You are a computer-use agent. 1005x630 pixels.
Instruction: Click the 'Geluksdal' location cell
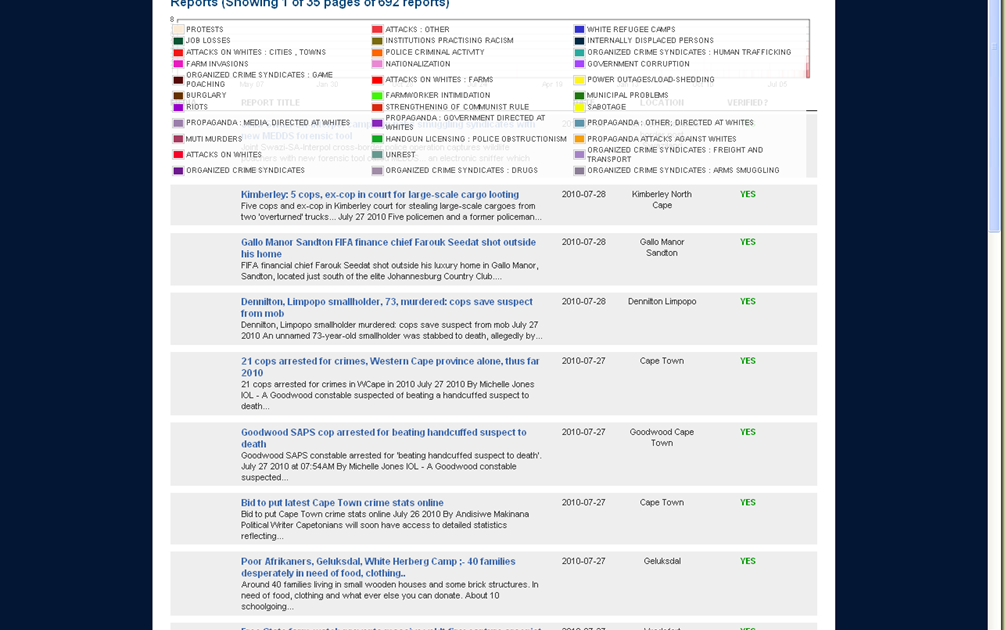662,561
